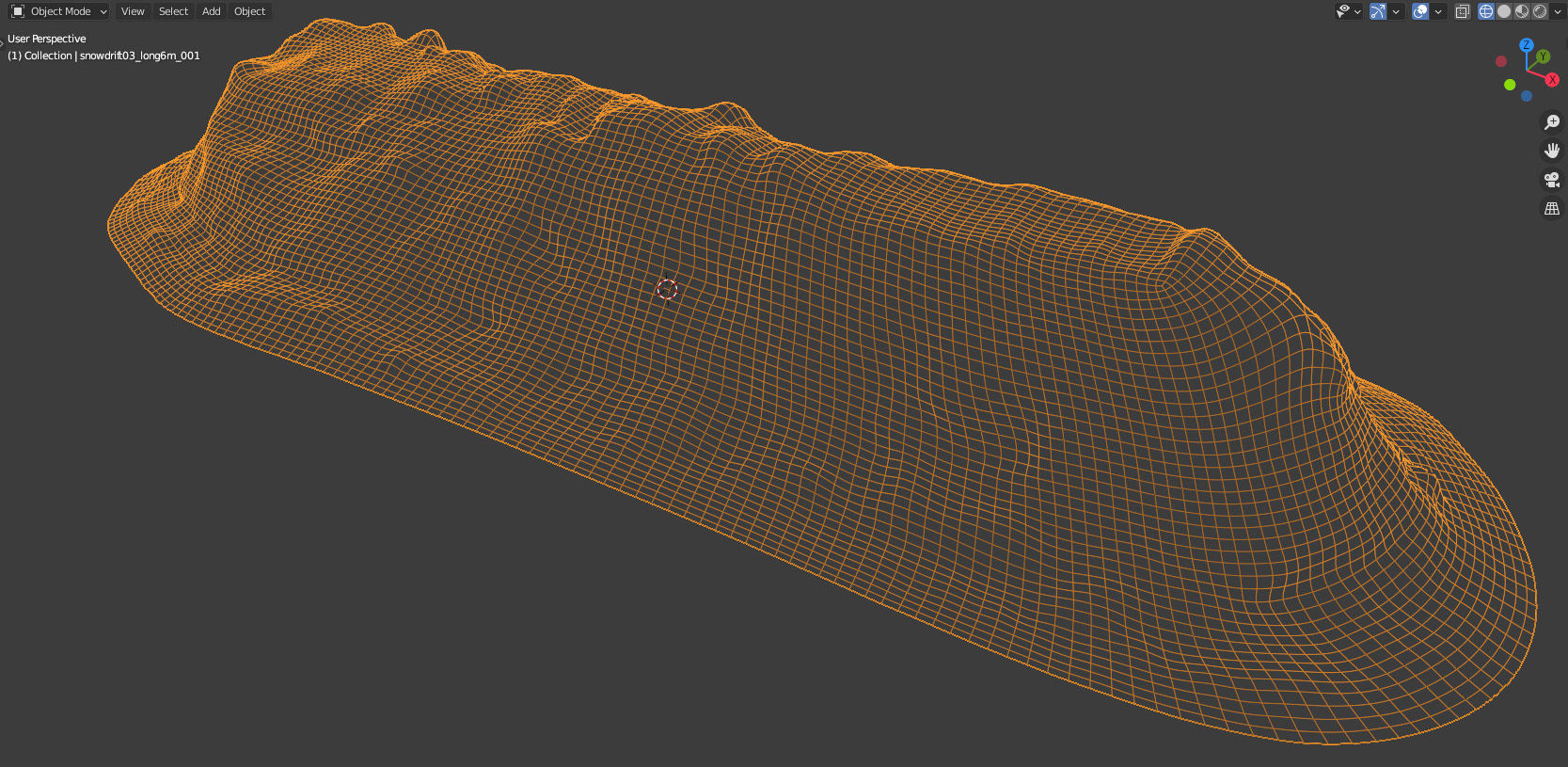Expand the Overlays options dropdown arrow
This screenshot has height=767, width=1568.
[x=1439, y=11]
